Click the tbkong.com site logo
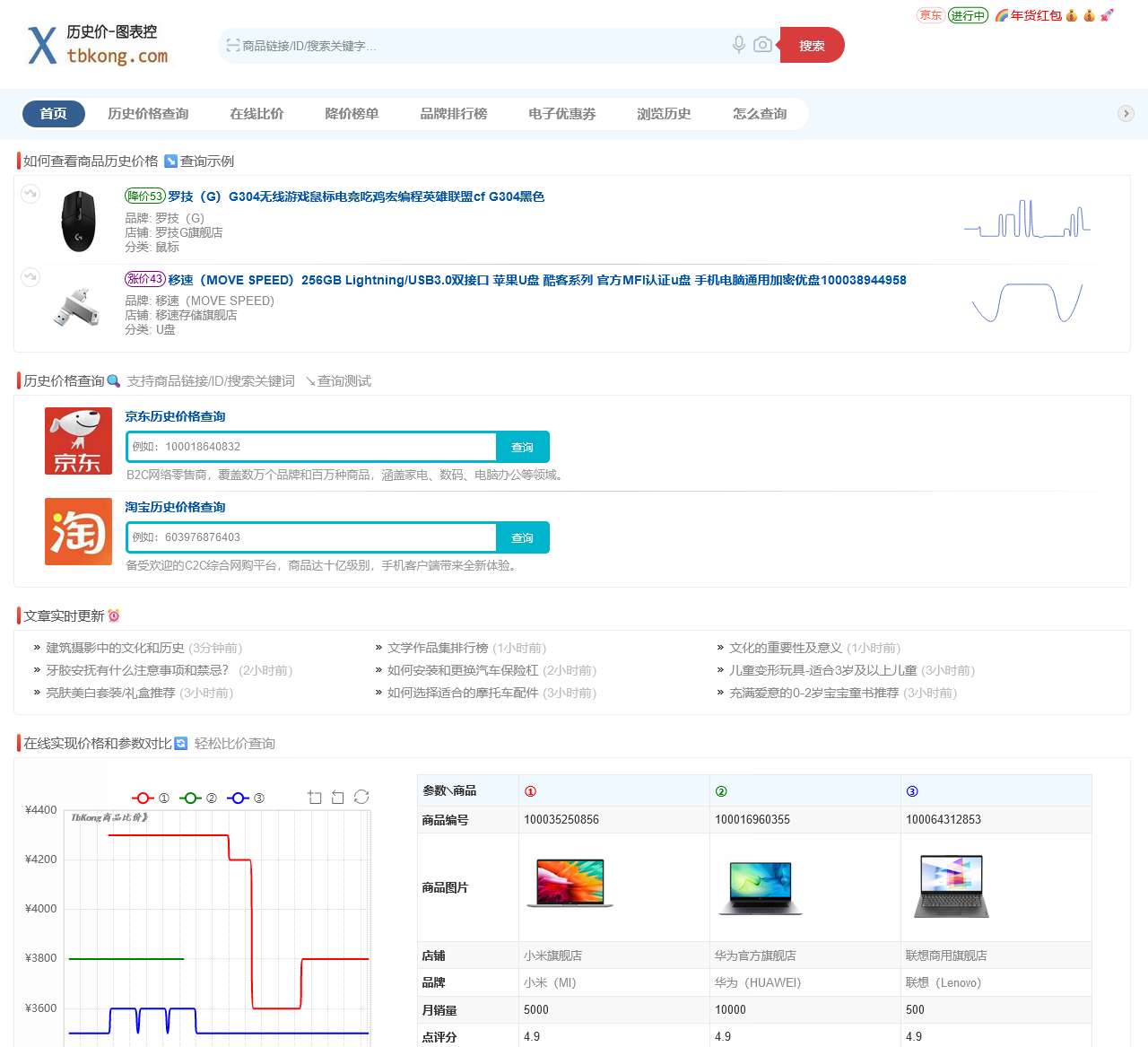Image resolution: width=1148 pixels, height=1047 pixels. (98, 45)
